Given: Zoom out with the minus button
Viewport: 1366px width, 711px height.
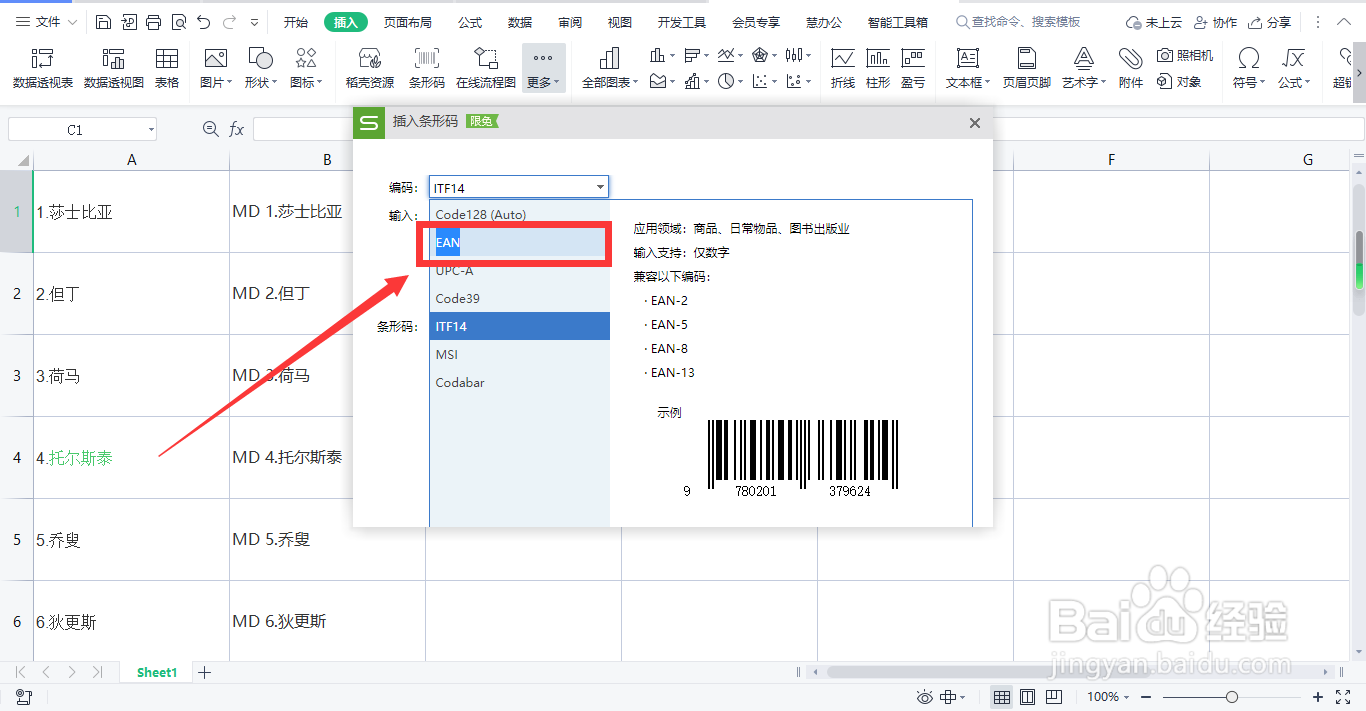Looking at the screenshot, I should [1148, 697].
